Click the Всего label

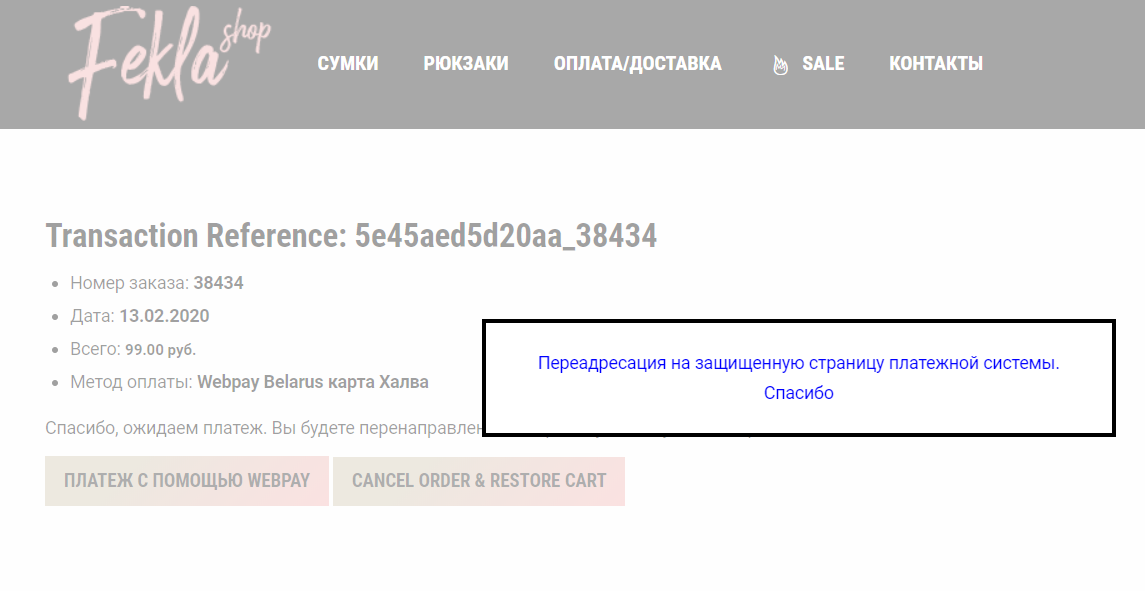click(96, 349)
